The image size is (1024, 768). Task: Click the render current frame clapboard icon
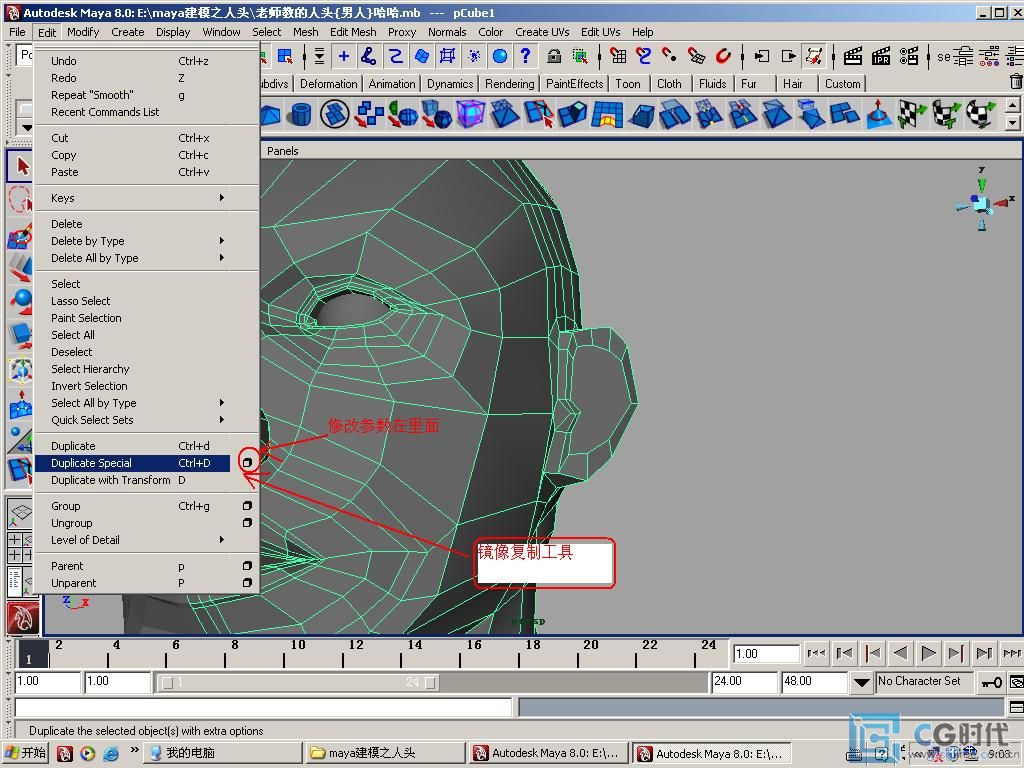852,57
